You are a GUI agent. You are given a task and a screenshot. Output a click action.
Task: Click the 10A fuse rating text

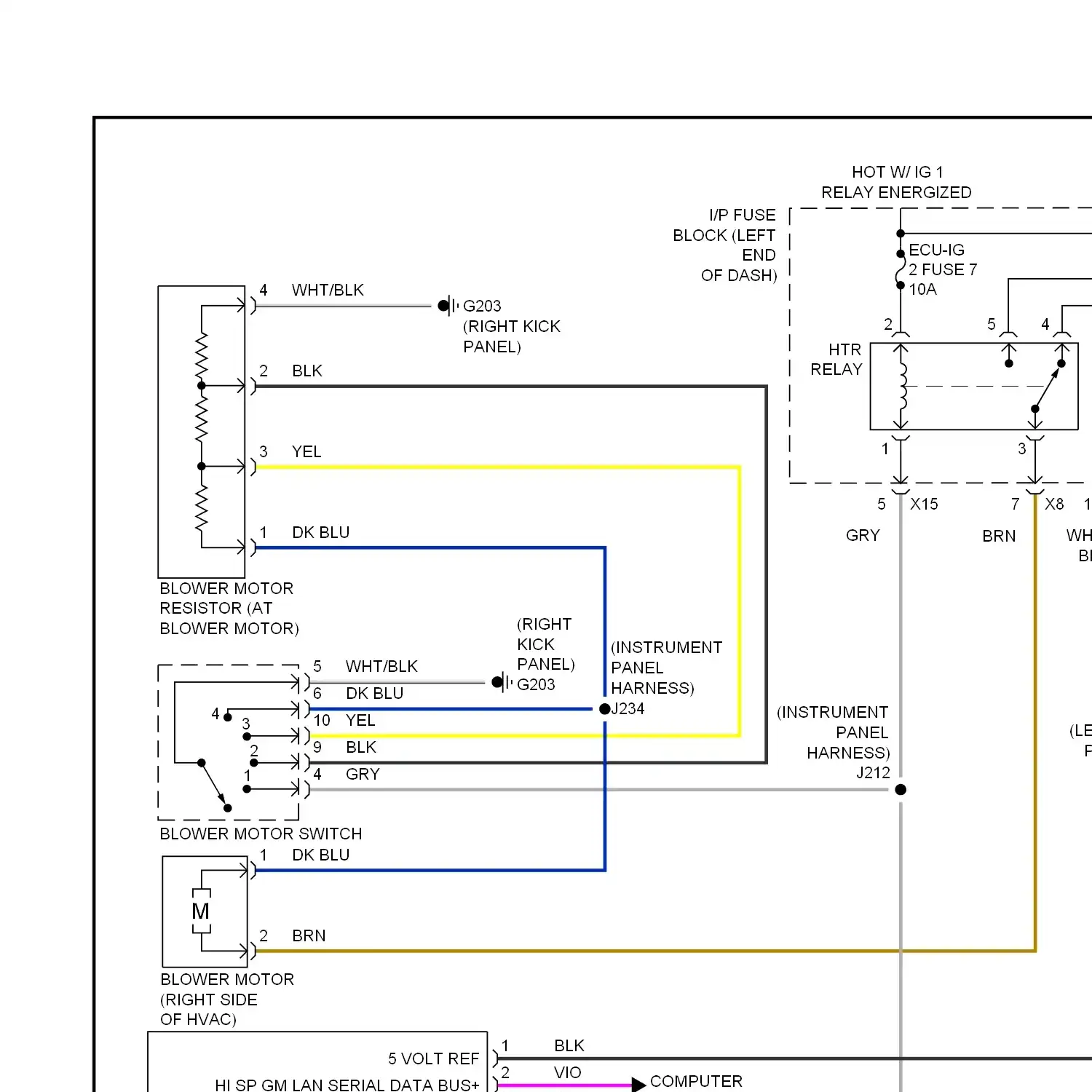pos(922,289)
